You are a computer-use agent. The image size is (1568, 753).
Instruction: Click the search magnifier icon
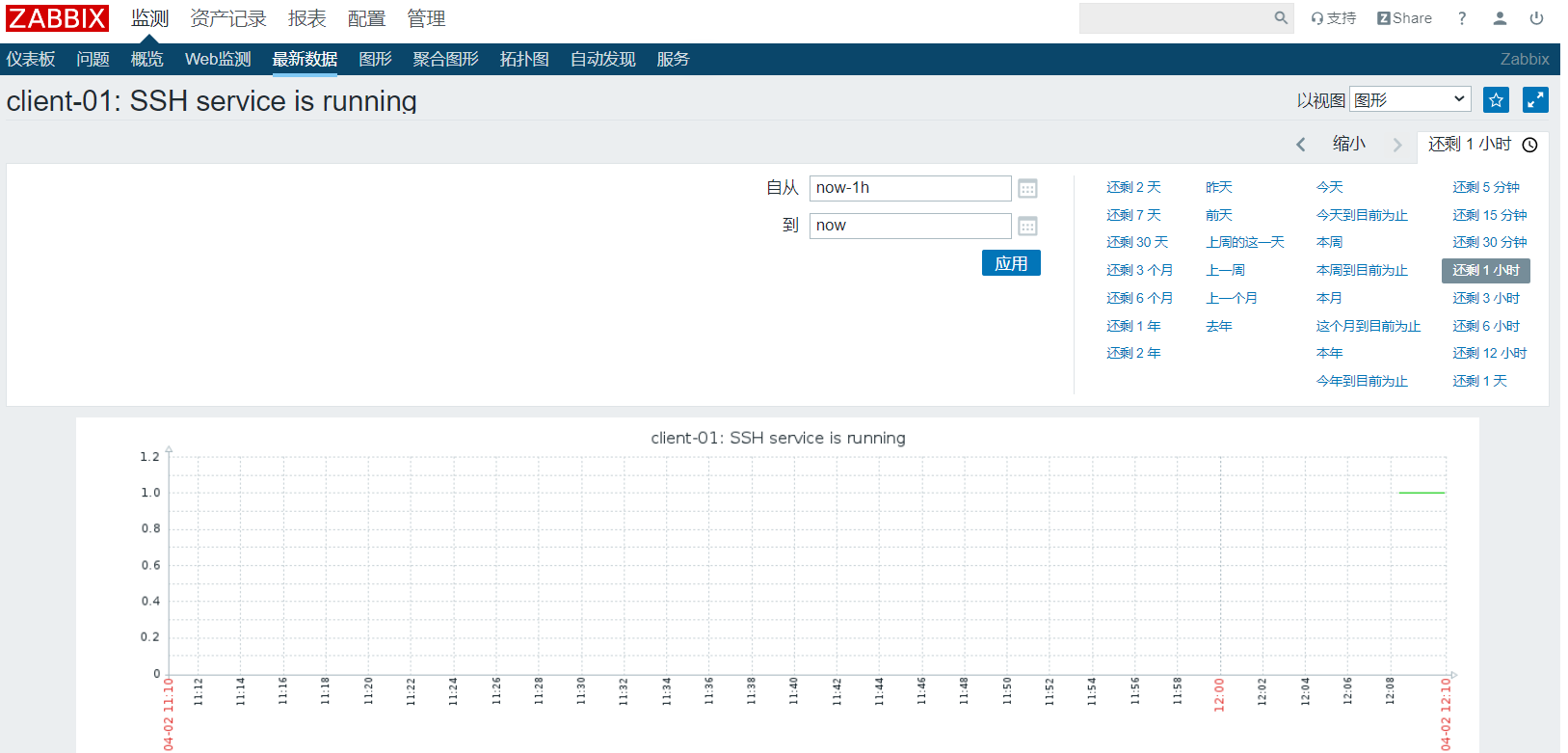click(1281, 17)
